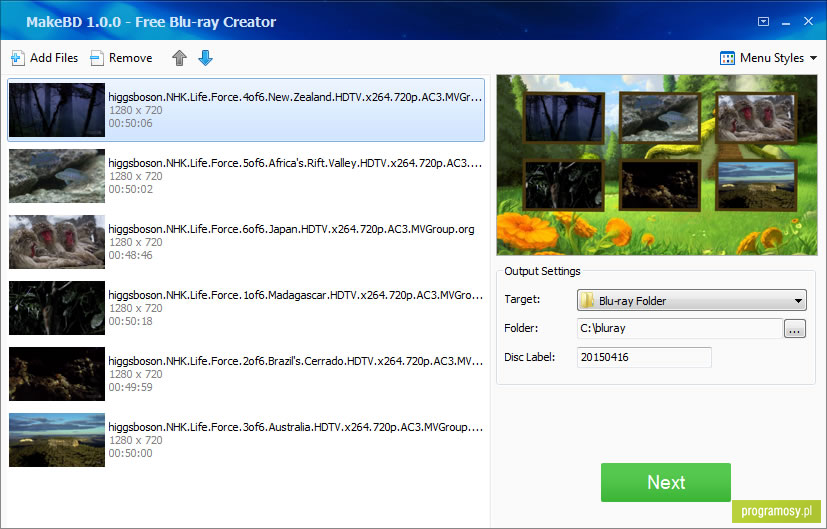Click the forest frame in menu preview
This screenshot has width=827, height=529.
(564, 118)
